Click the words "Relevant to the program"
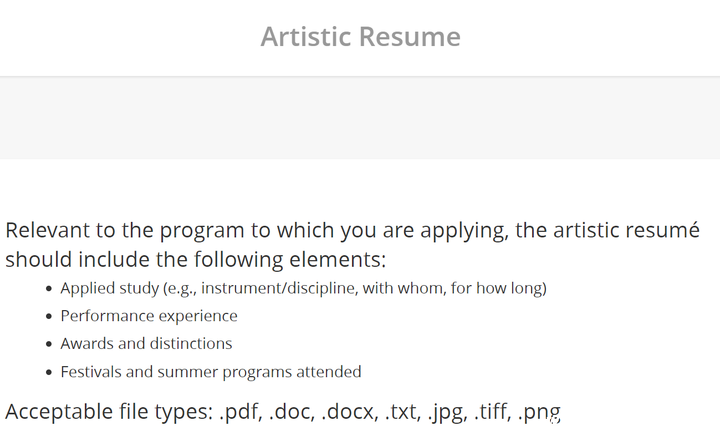720x441 pixels. (125, 231)
